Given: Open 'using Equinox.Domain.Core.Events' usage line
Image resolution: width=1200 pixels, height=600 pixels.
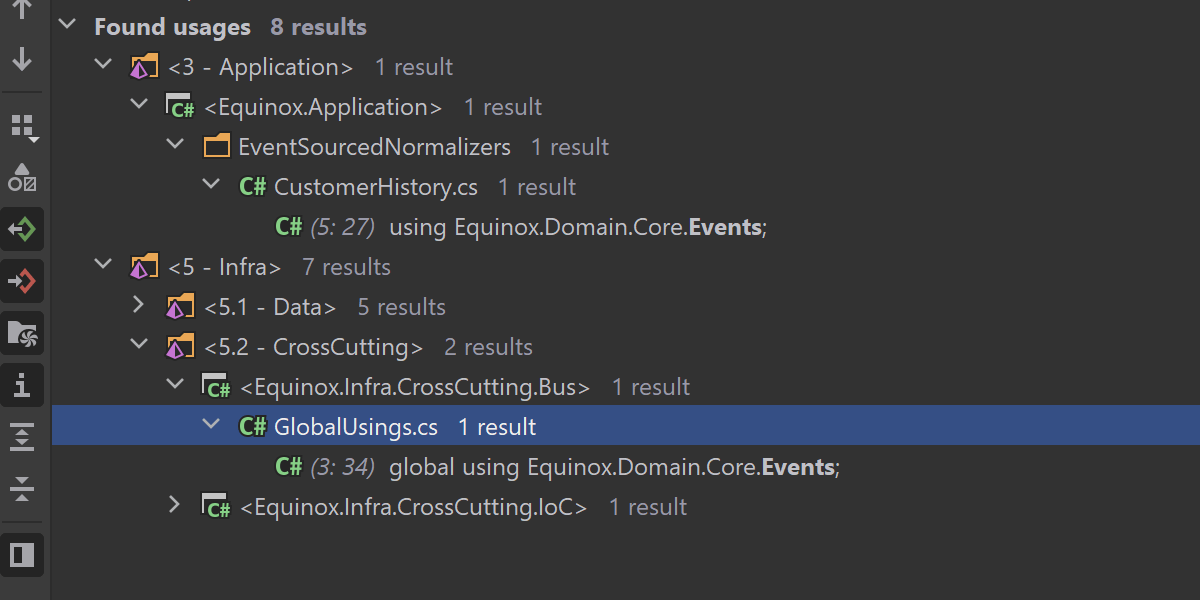Looking at the screenshot, I should (x=577, y=227).
